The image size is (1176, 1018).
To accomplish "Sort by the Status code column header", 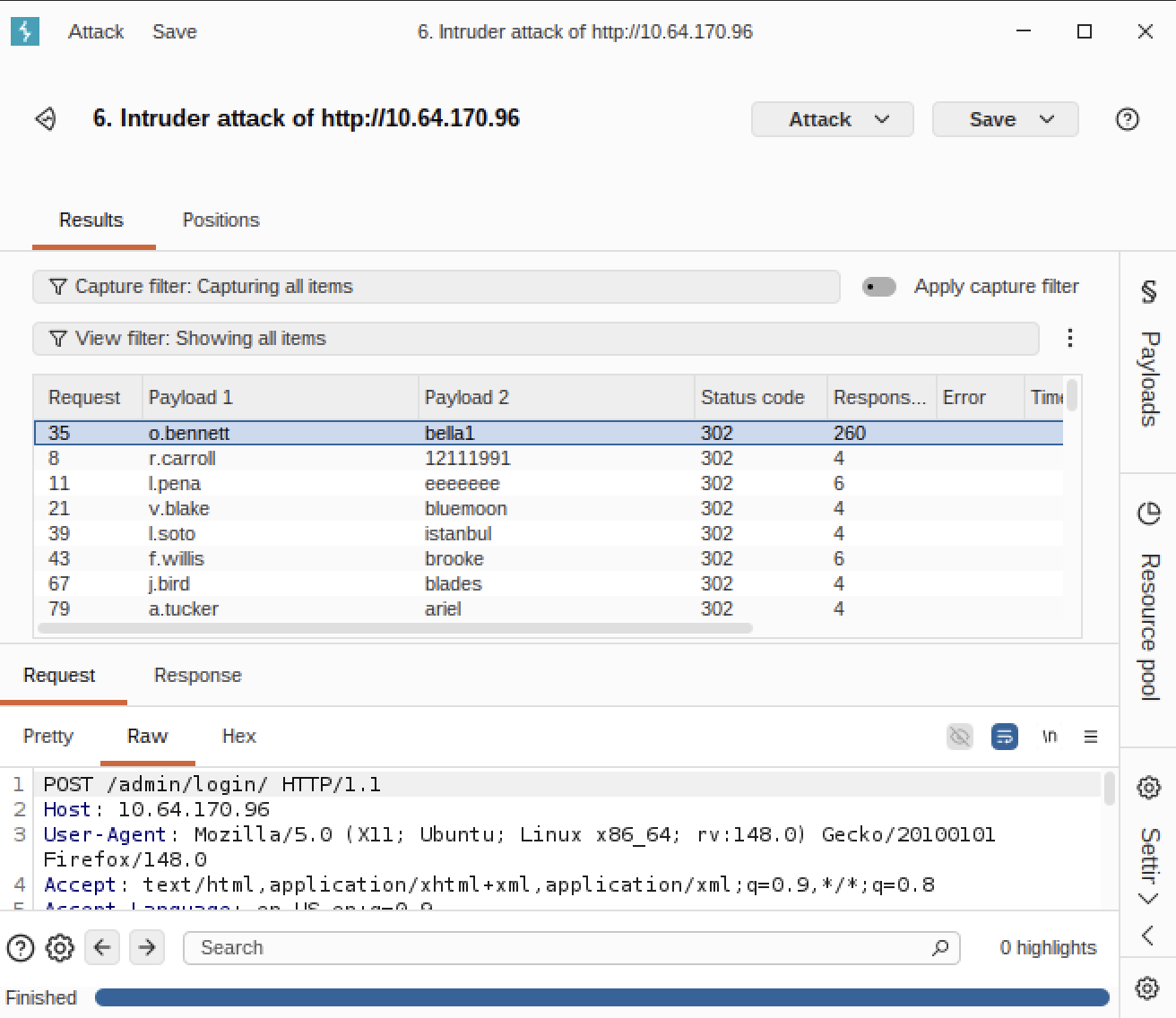I will 761,397.
